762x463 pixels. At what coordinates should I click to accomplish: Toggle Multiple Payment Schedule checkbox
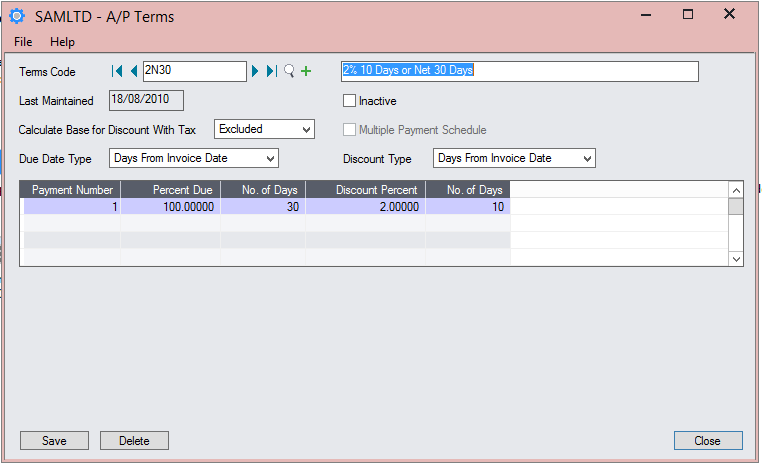(x=349, y=130)
